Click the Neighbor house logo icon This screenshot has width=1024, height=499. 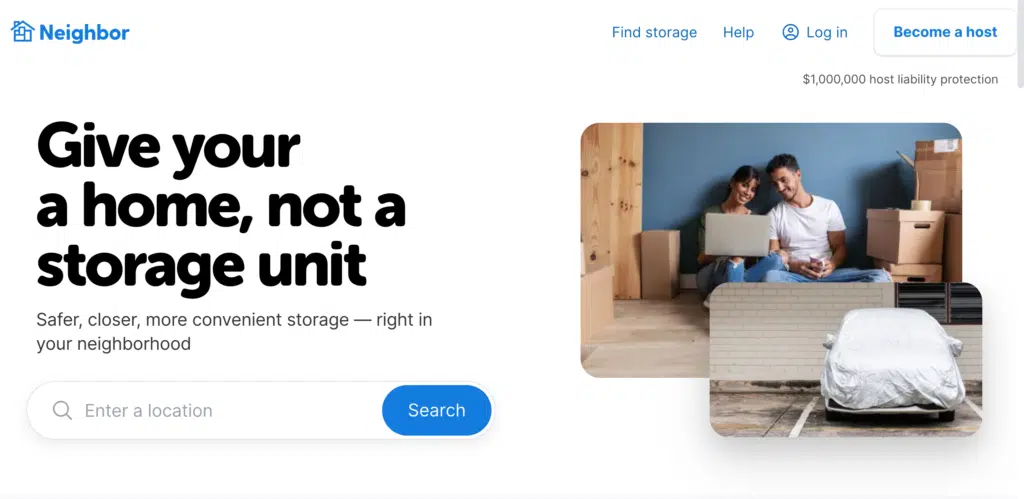click(x=22, y=31)
